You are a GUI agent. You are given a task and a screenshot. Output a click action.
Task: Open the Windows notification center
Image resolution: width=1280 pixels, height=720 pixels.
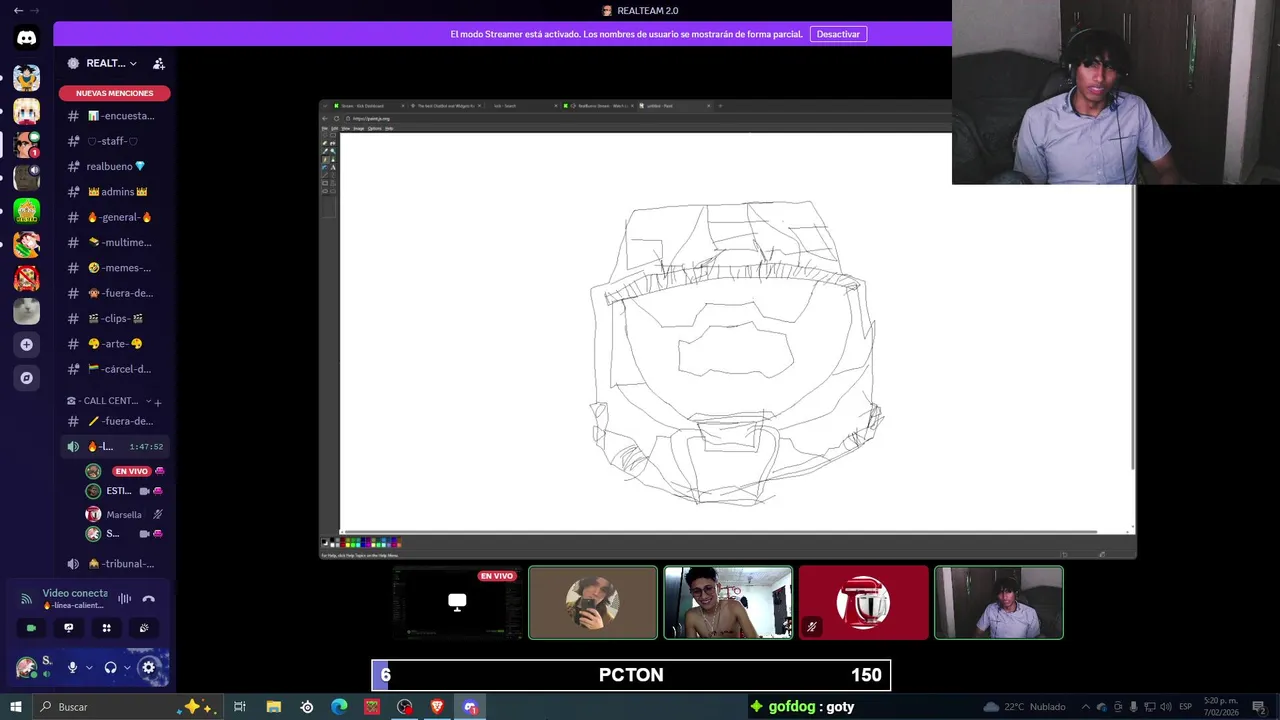[x=1259, y=707]
